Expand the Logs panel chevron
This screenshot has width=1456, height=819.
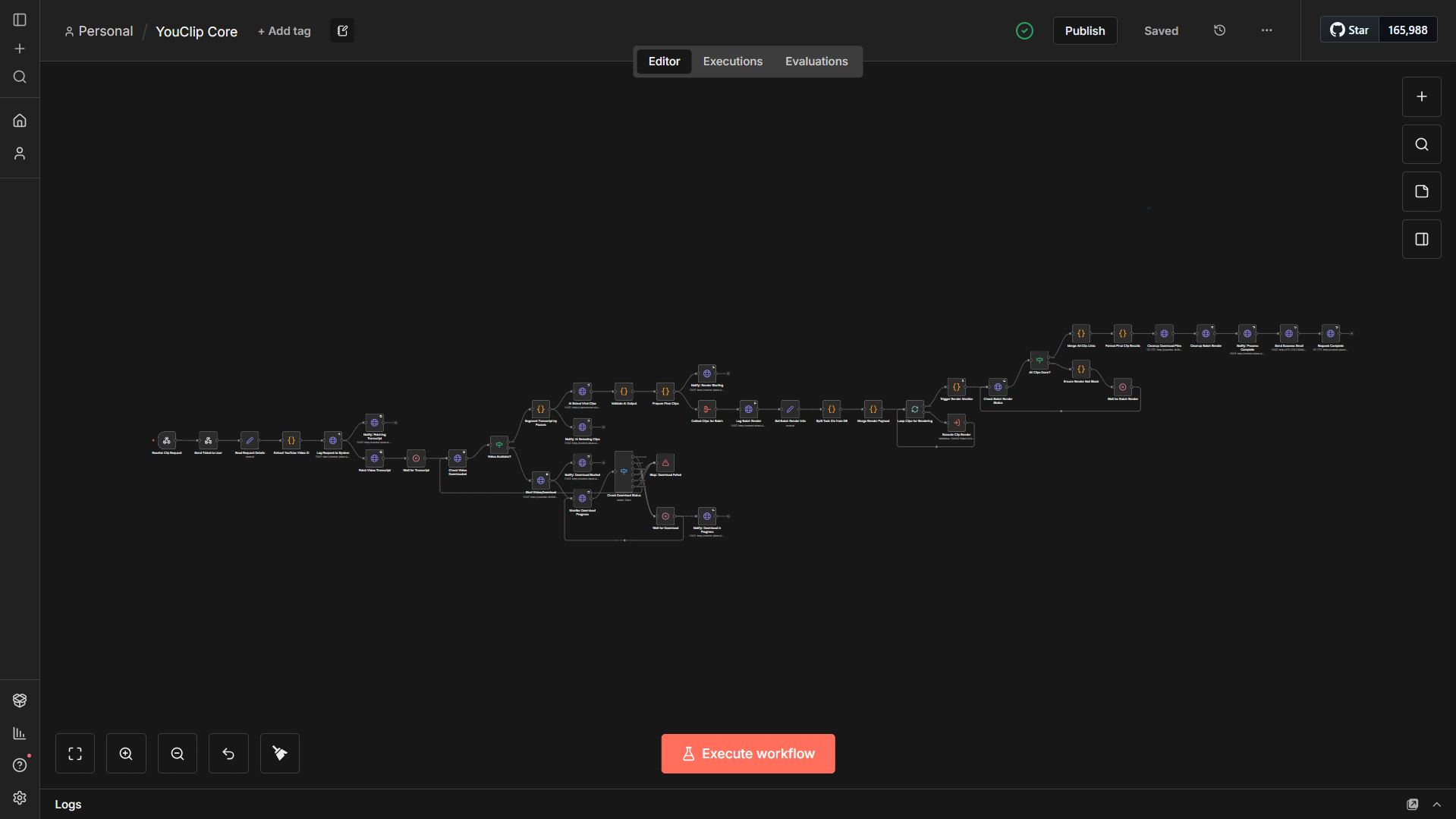tap(1437, 805)
